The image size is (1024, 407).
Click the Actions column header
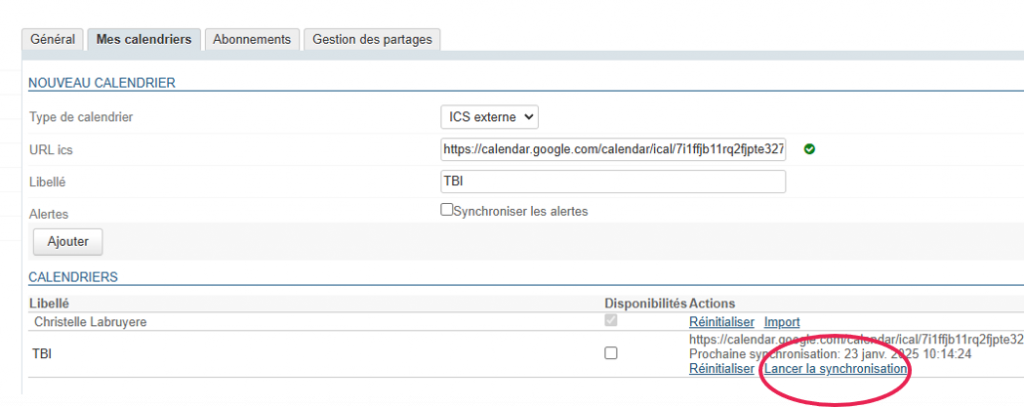pyautogui.click(x=712, y=303)
